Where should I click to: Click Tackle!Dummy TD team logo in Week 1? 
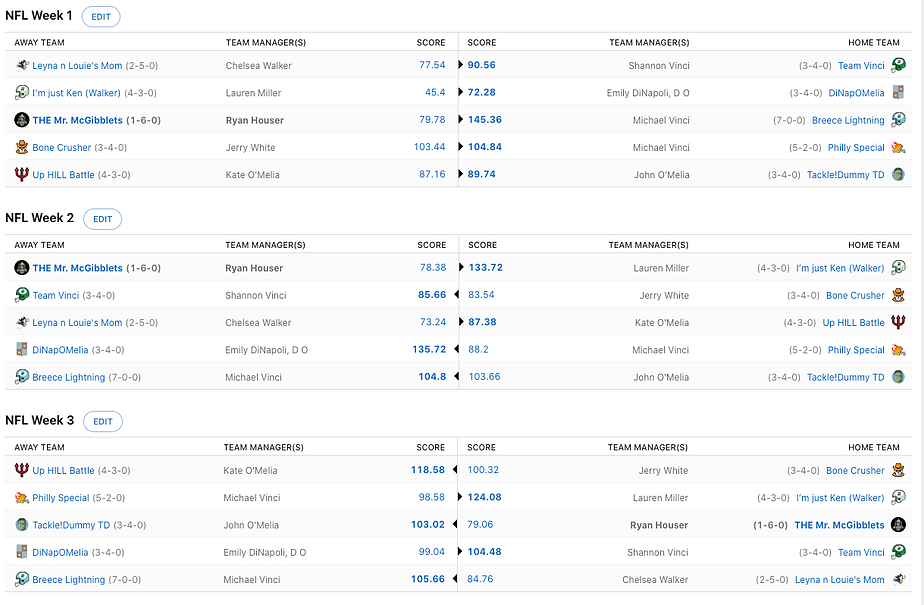pos(898,175)
